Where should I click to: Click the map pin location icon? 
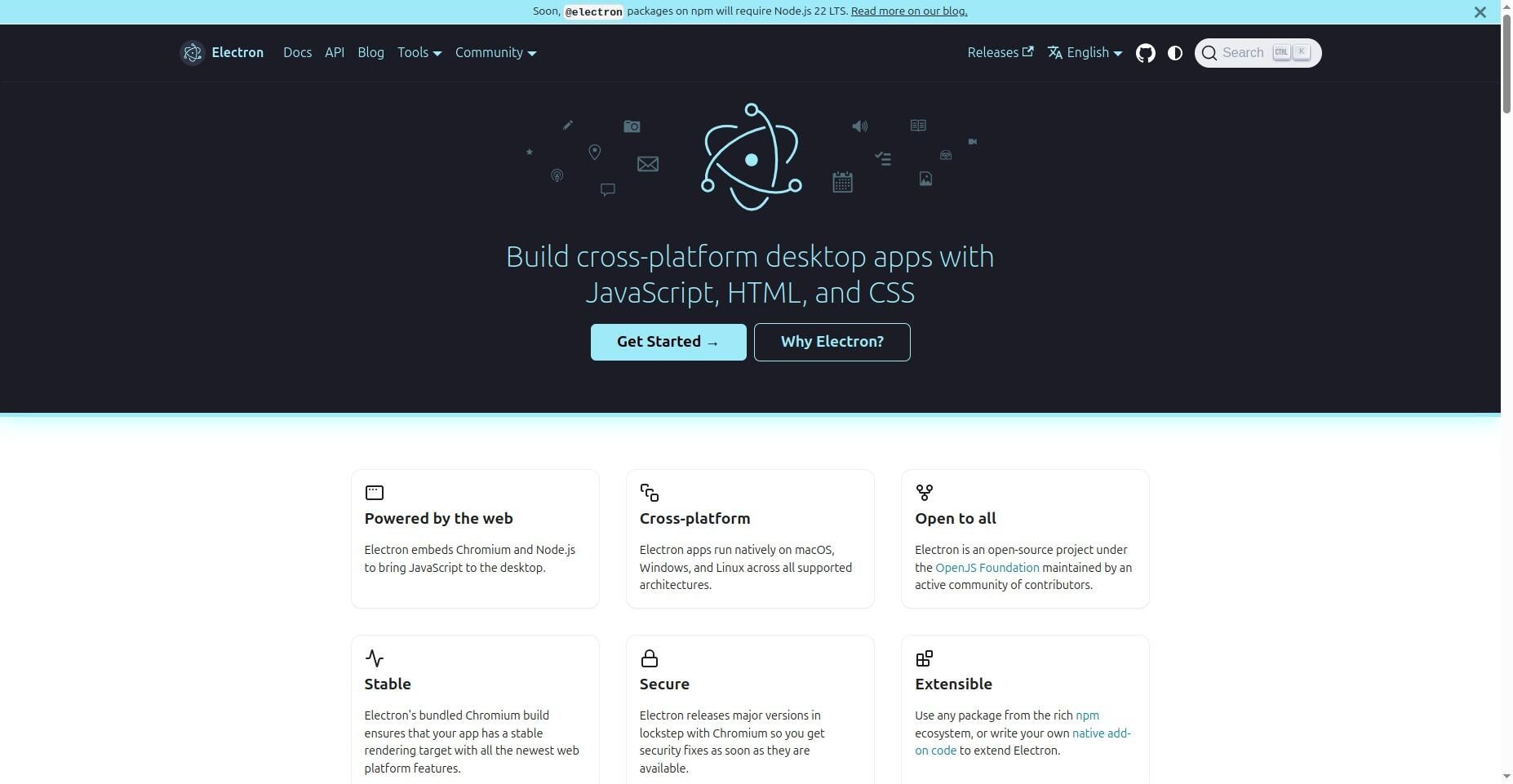(595, 153)
